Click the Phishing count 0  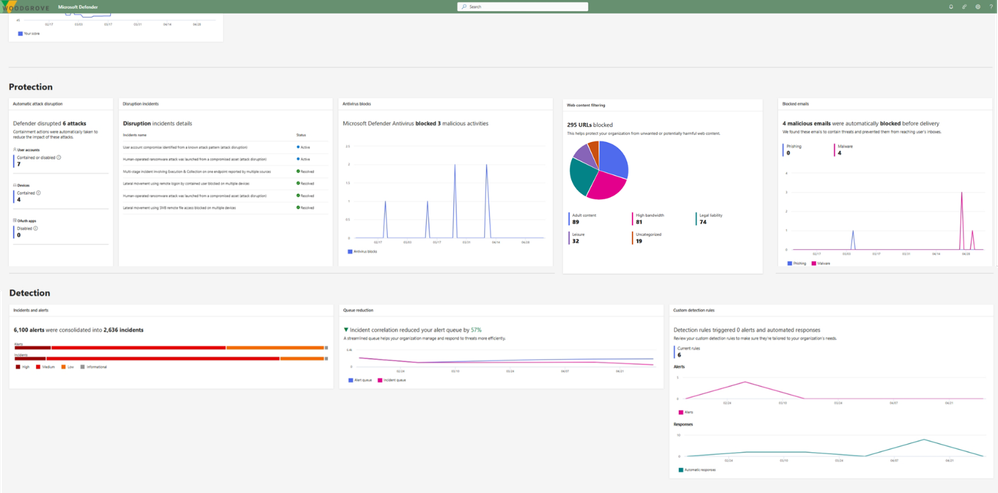(789, 153)
